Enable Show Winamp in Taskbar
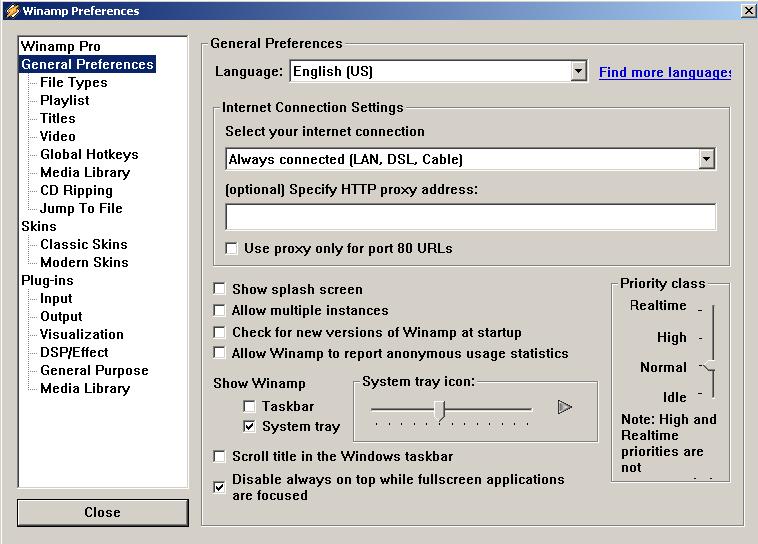Image resolution: width=758 pixels, height=544 pixels. coord(249,406)
